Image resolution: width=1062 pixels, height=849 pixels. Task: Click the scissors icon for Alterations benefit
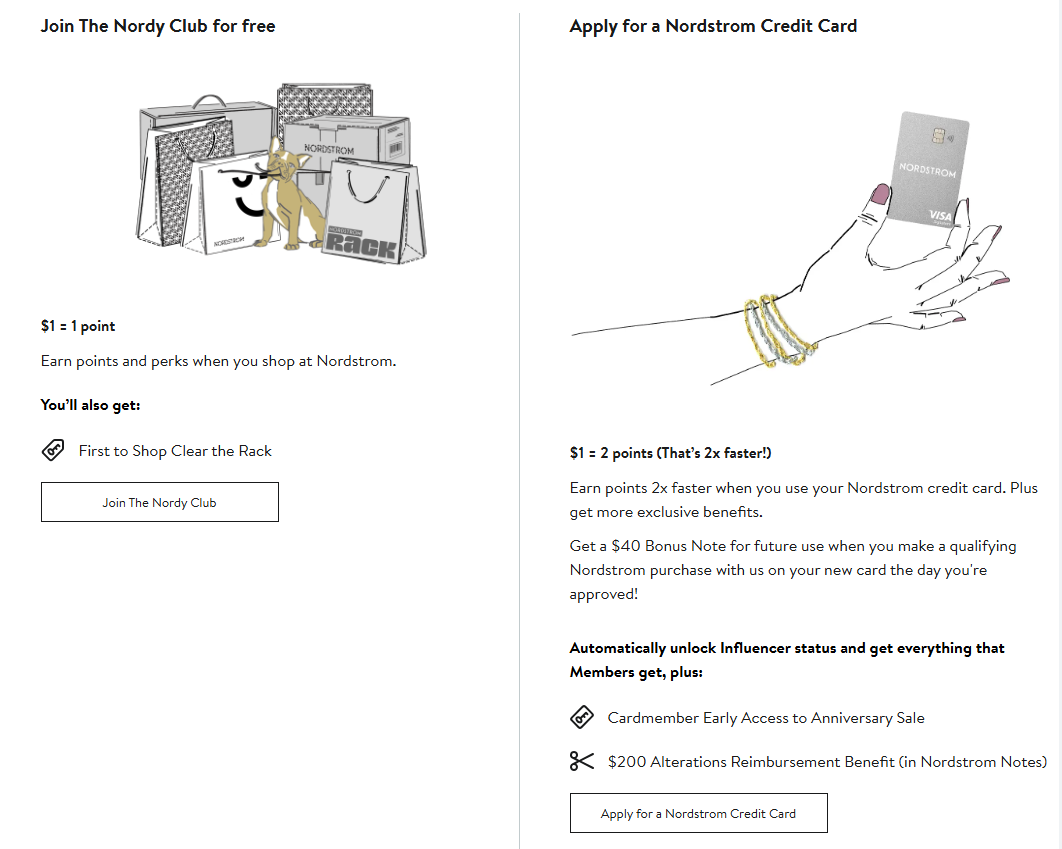click(582, 762)
